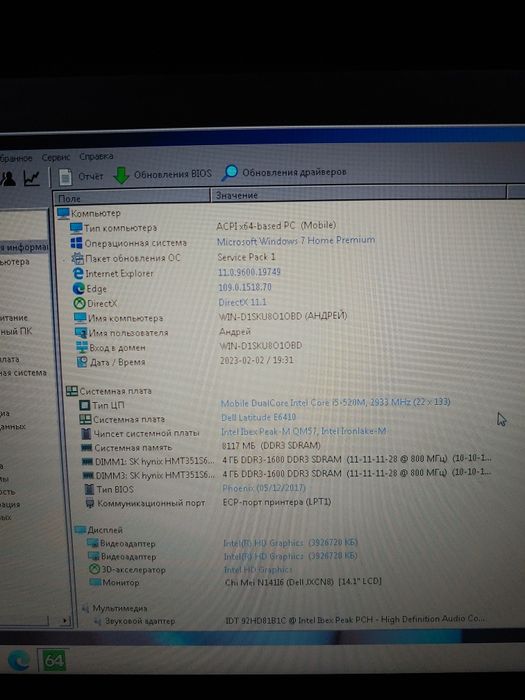The image size is (525, 700).
Task: Select the ACPI x64-based PC (Mobile) value
Action: pos(276,225)
